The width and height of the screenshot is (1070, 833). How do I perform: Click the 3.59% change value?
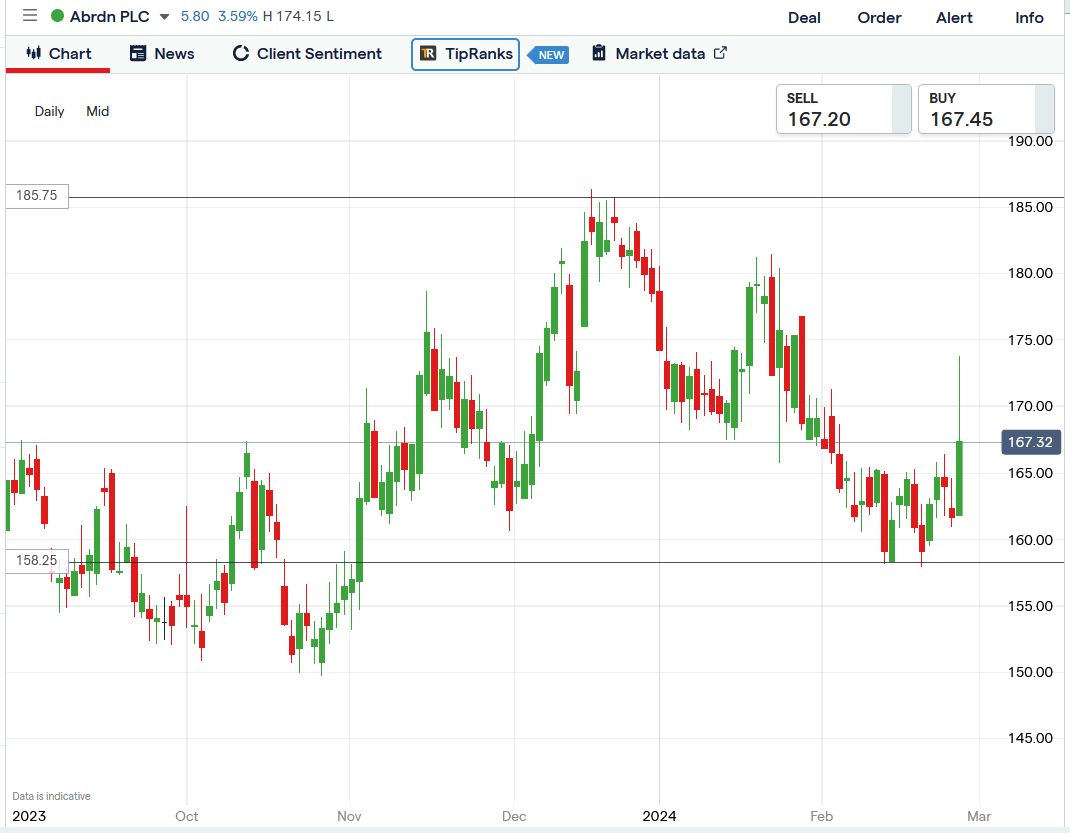tap(237, 16)
